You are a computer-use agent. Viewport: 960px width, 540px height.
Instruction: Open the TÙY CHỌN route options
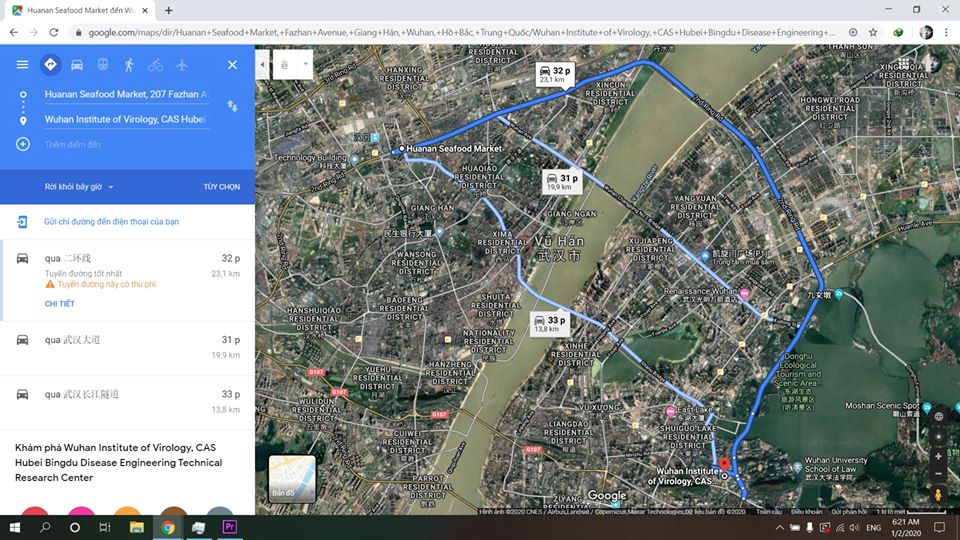tap(222, 187)
